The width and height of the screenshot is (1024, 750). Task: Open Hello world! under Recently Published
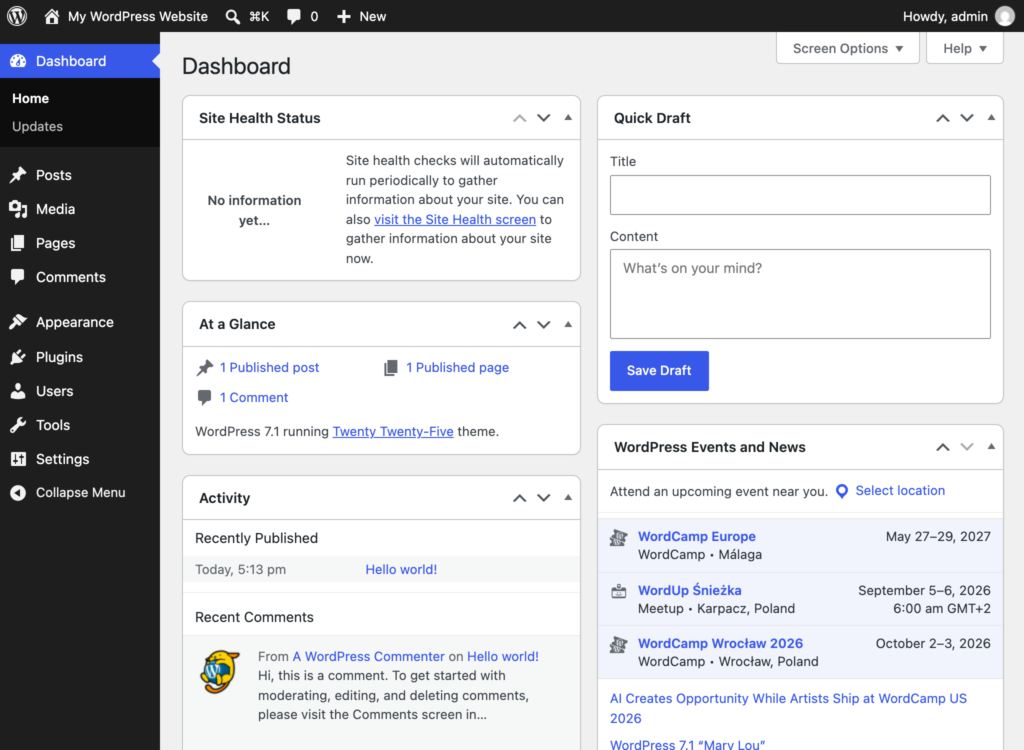(x=401, y=569)
